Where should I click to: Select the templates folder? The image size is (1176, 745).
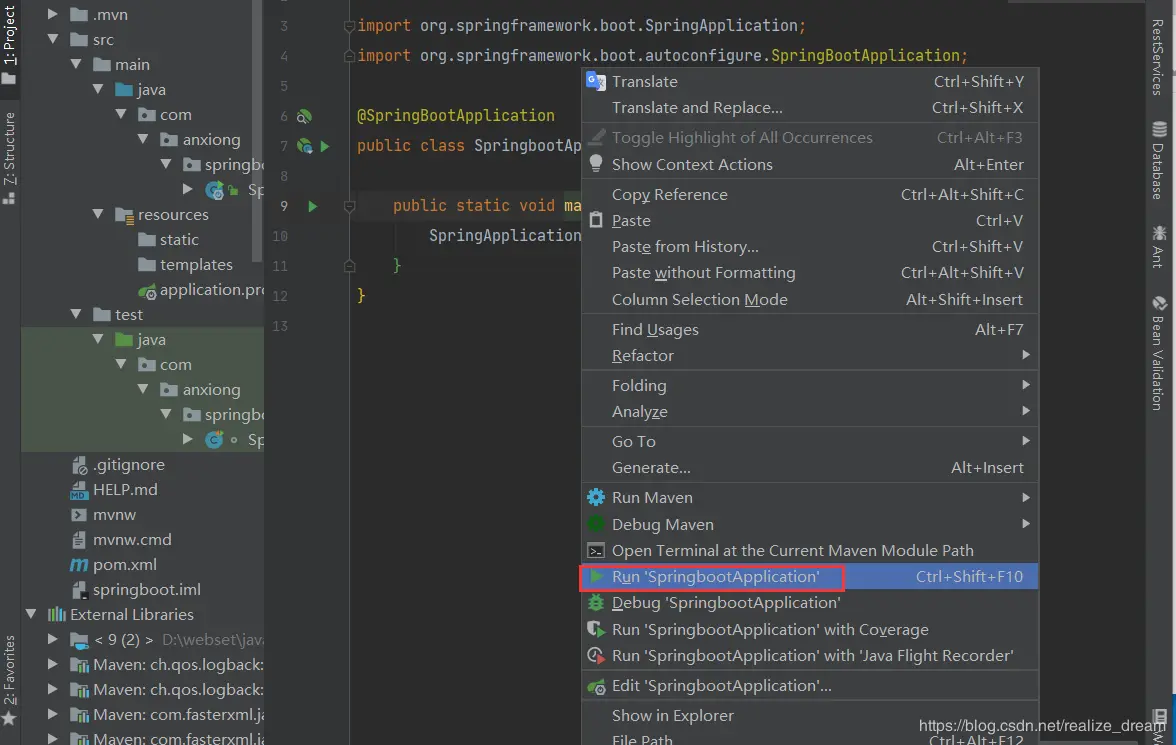click(x=185, y=264)
